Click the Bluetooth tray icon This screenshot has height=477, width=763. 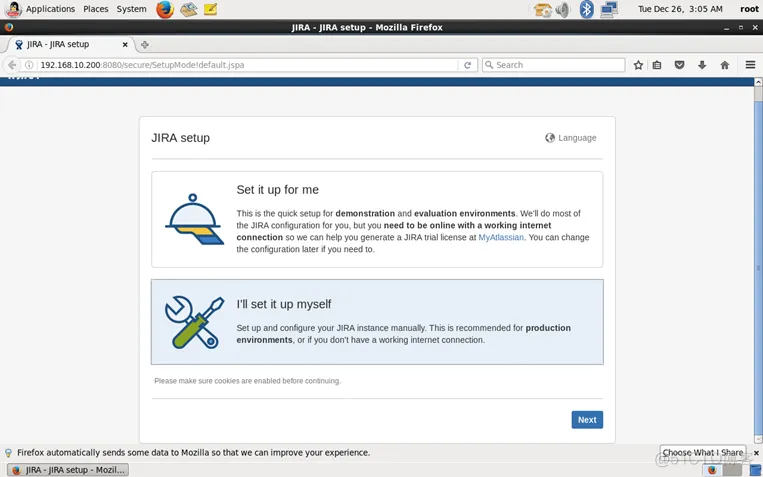pyautogui.click(x=587, y=9)
